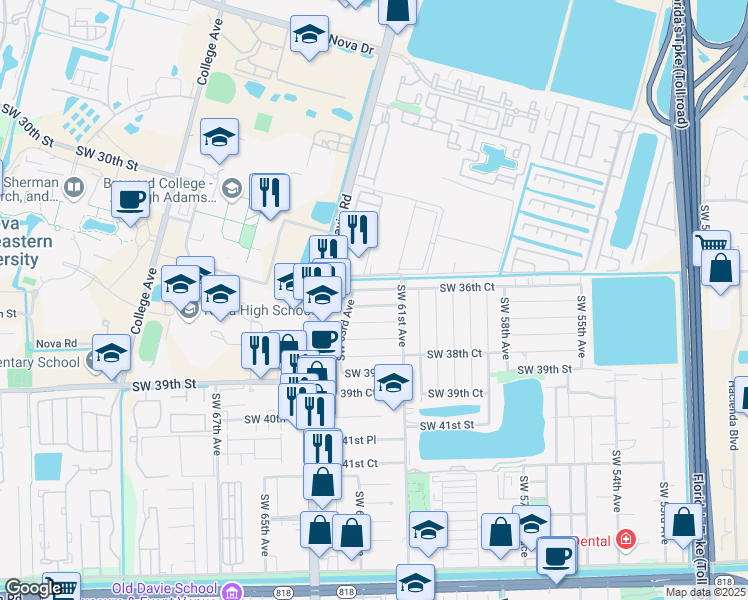Click the SW 54th Ave street label
The height and width of the screenshot is (600, 748).
point(616,481)
